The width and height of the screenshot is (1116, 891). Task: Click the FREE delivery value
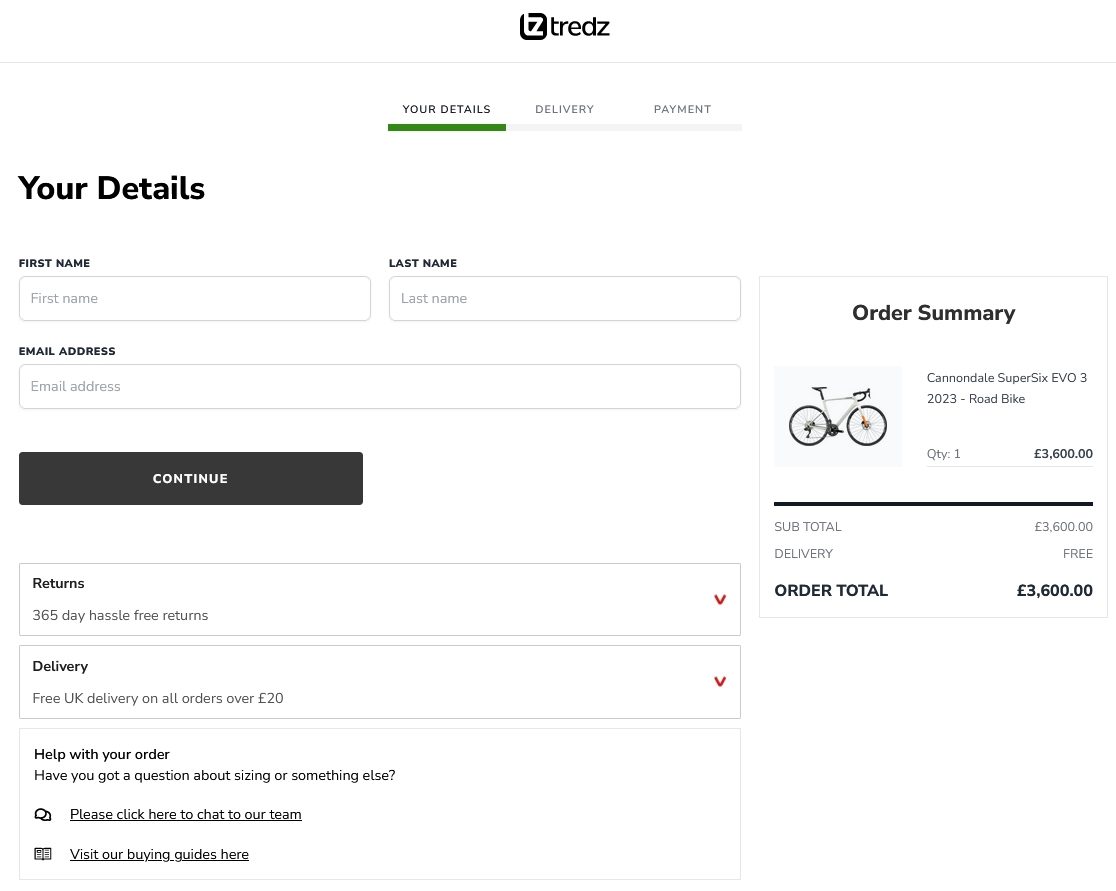1078,554
